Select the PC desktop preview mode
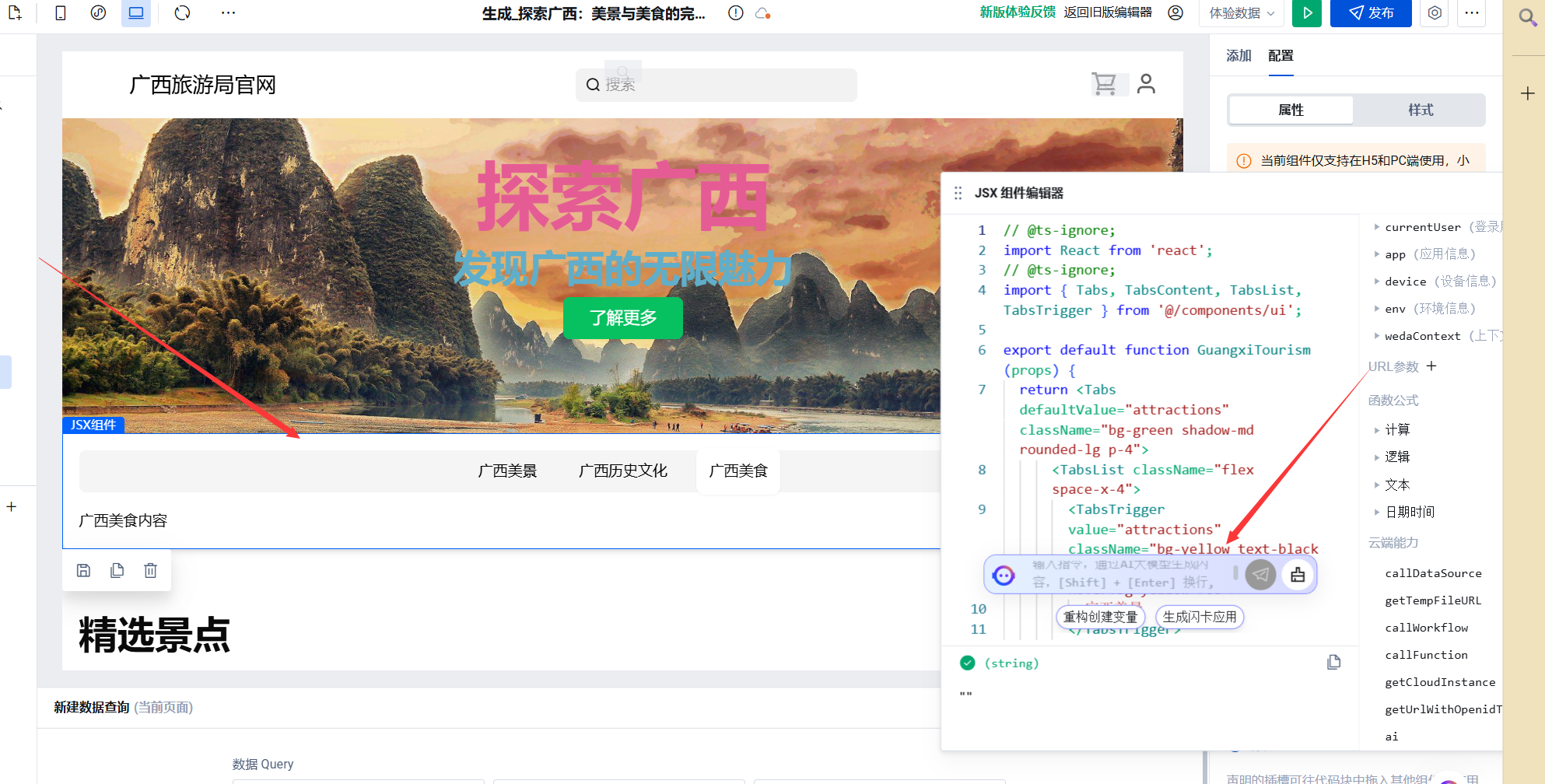 [x=136, y=13]
